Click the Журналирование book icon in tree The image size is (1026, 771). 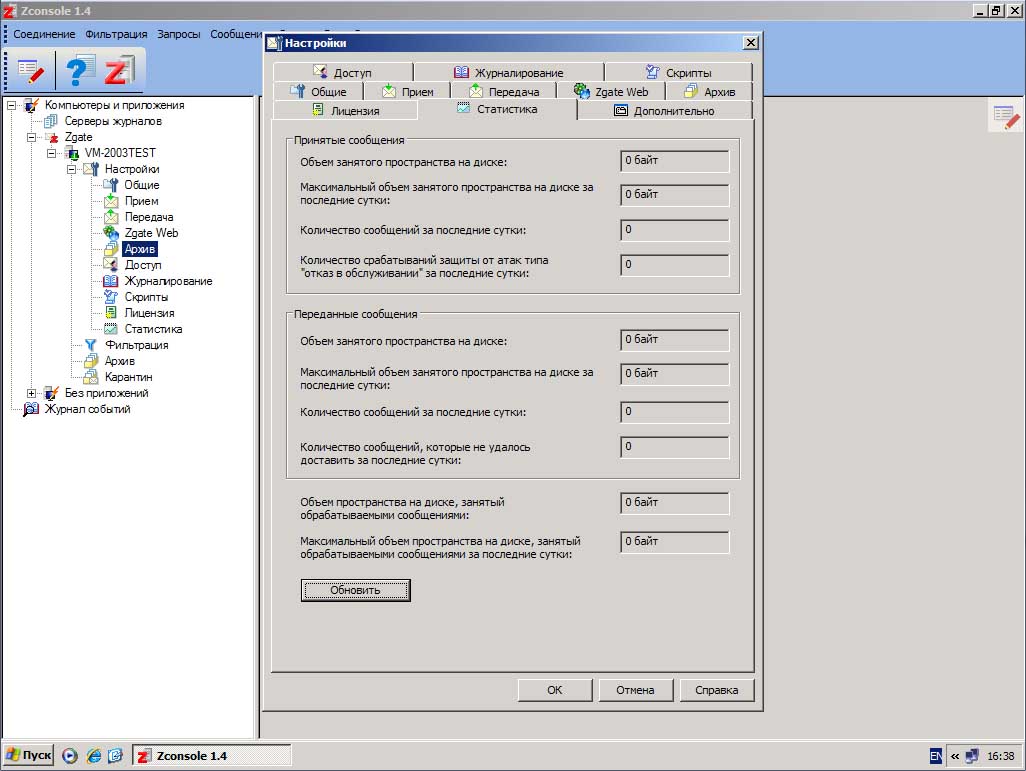pos(111,281)
